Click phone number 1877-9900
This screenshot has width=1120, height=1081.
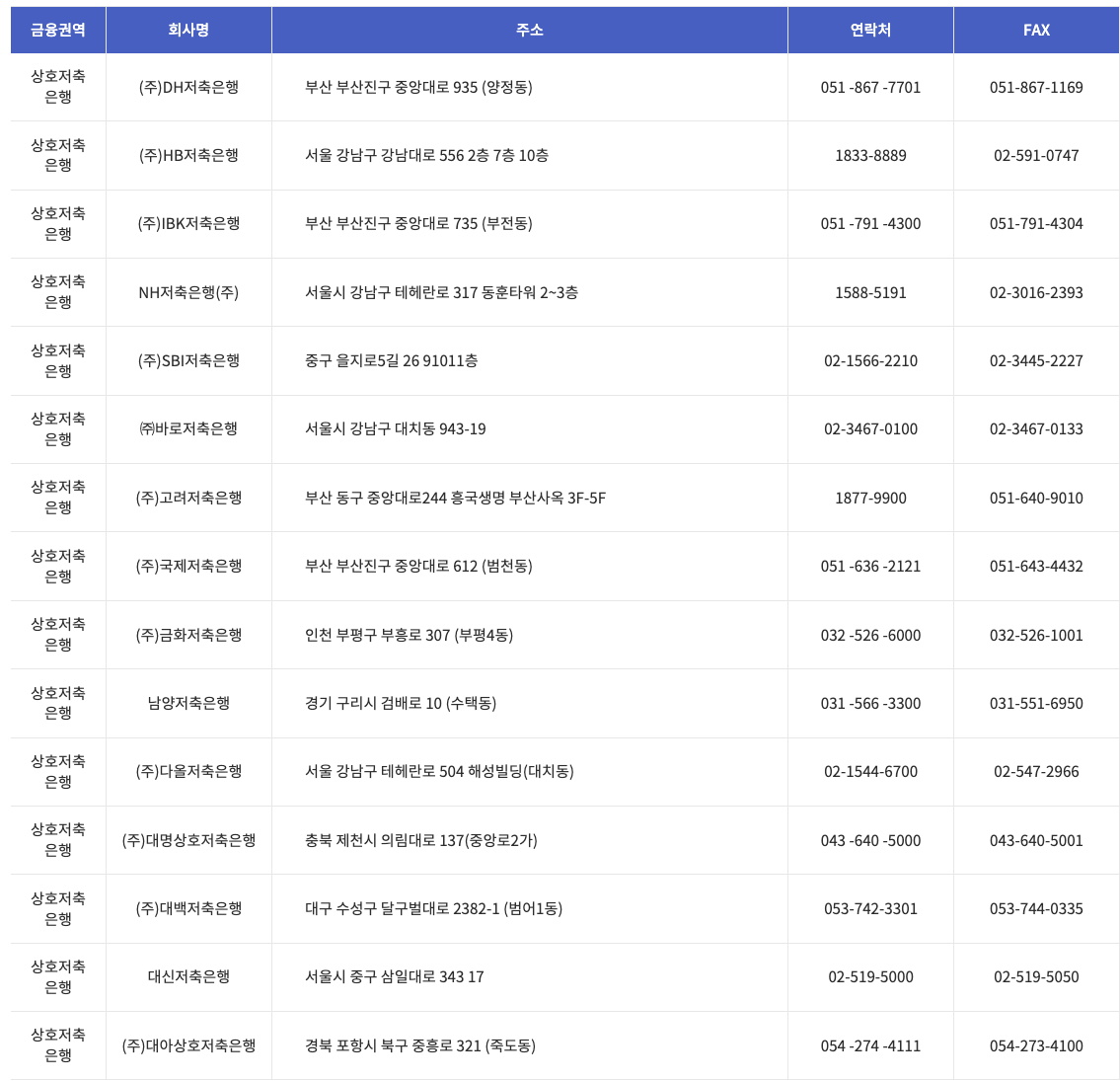(x=870, y=498)
